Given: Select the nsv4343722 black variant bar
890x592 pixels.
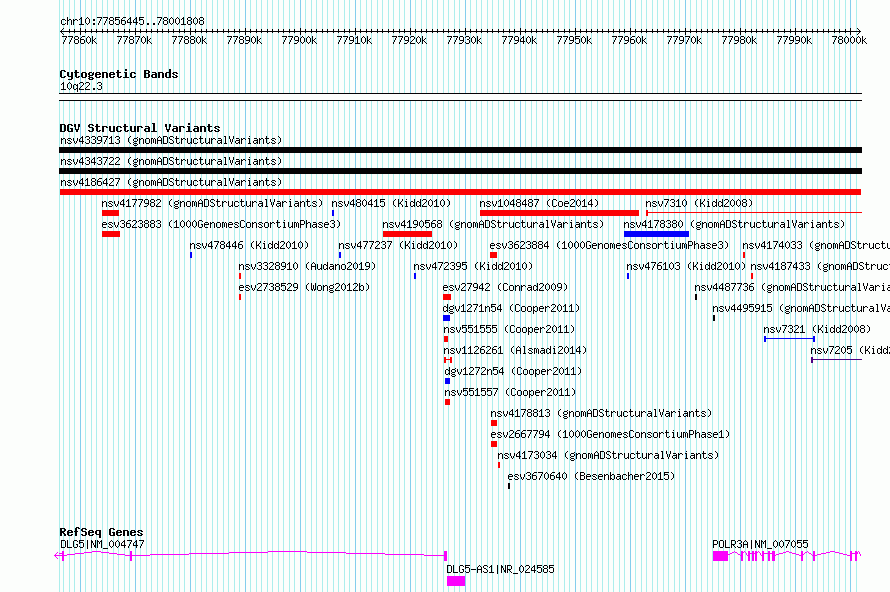Looking at the screenshot, I should (460, 171).
